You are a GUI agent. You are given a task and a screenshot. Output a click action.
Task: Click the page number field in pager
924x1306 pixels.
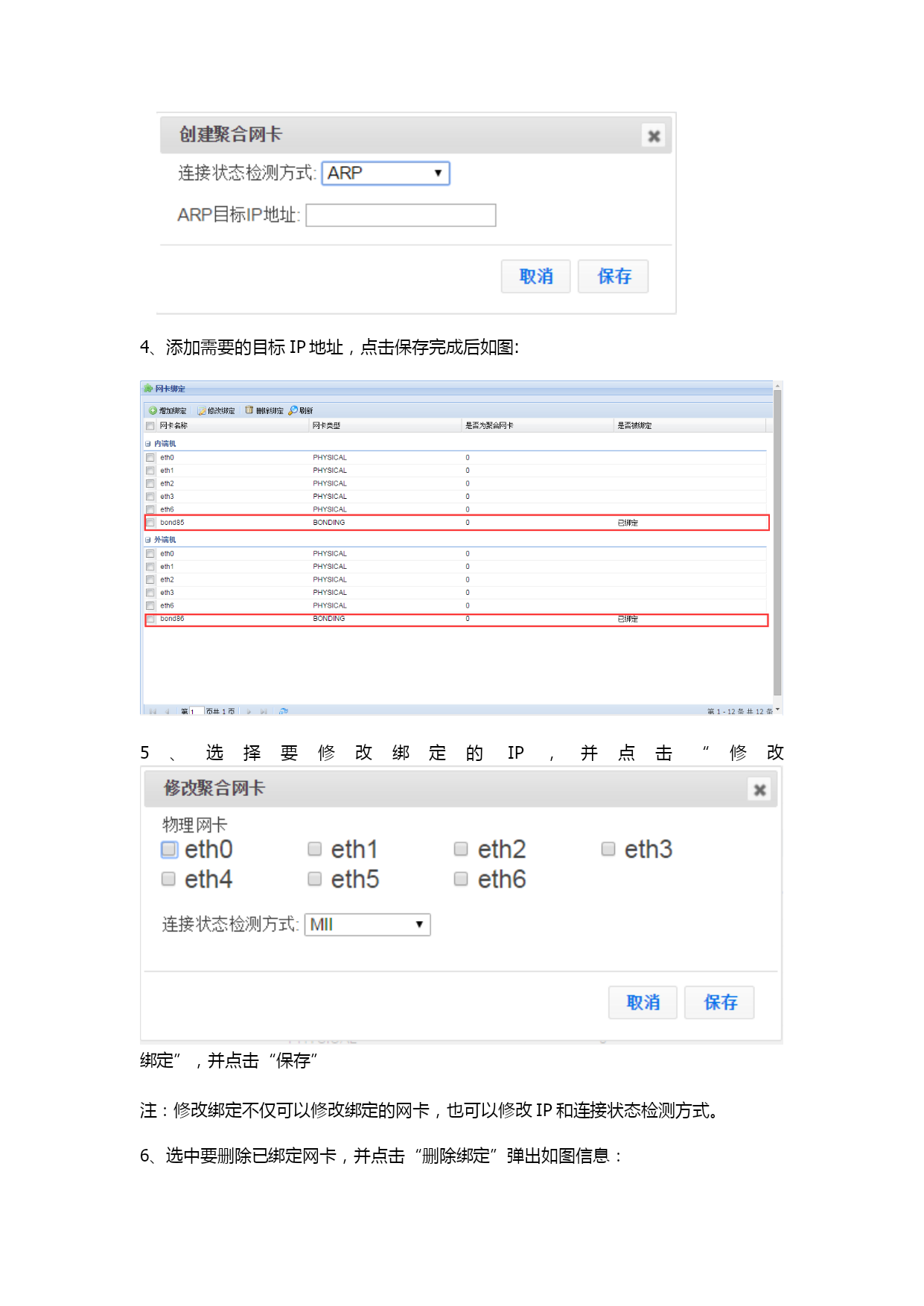(x=197, y=712)
